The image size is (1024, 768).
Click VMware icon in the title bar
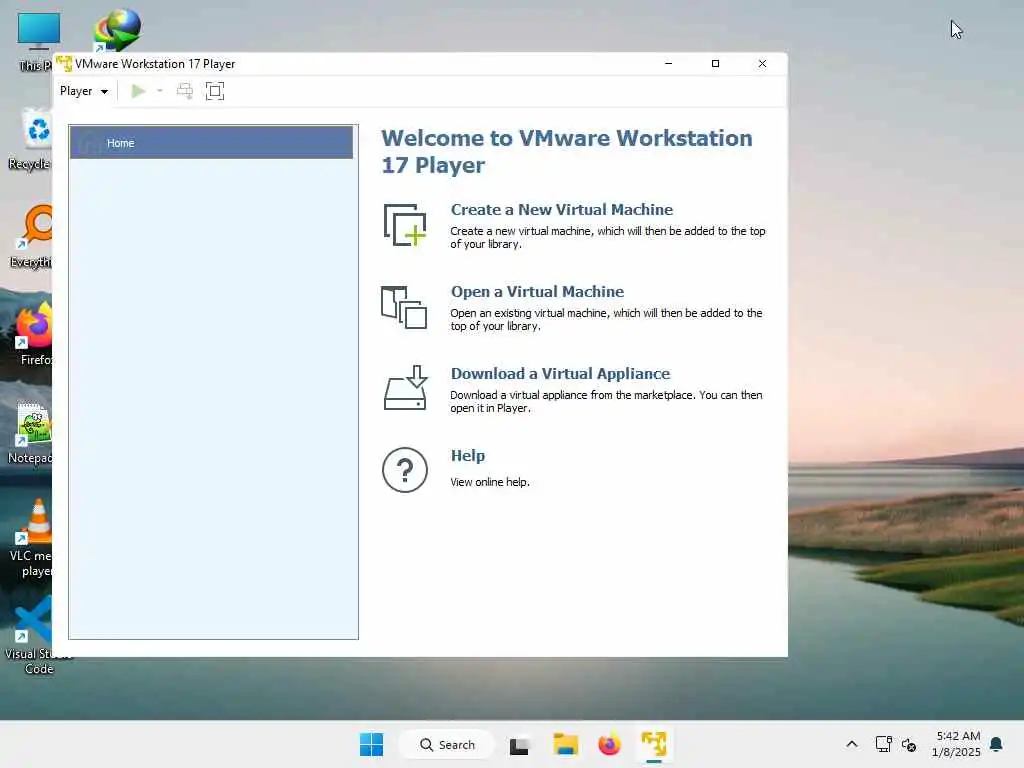[64, 63]
